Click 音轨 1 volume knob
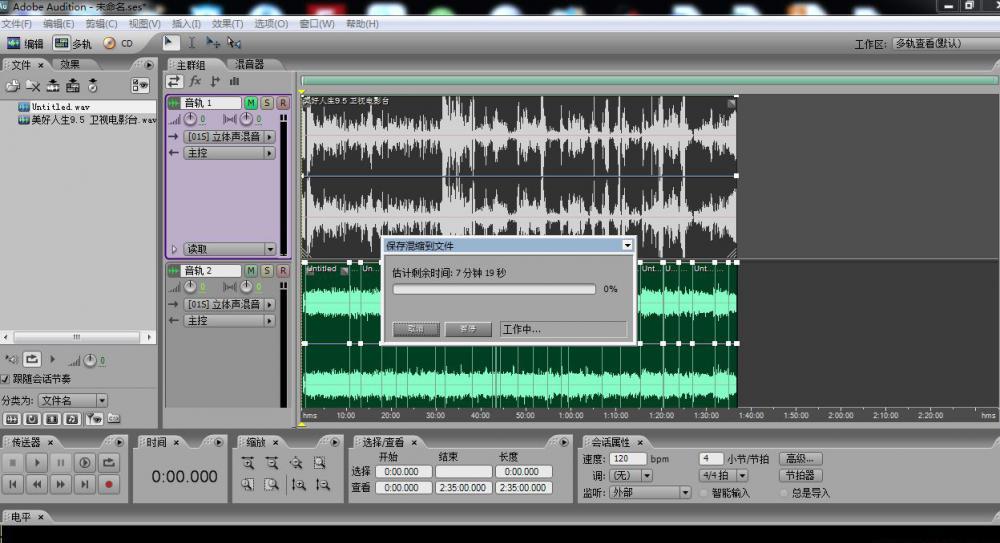The height and width of the screenshot is (543, 1000). pyautogui.click(x=191, y=119)
